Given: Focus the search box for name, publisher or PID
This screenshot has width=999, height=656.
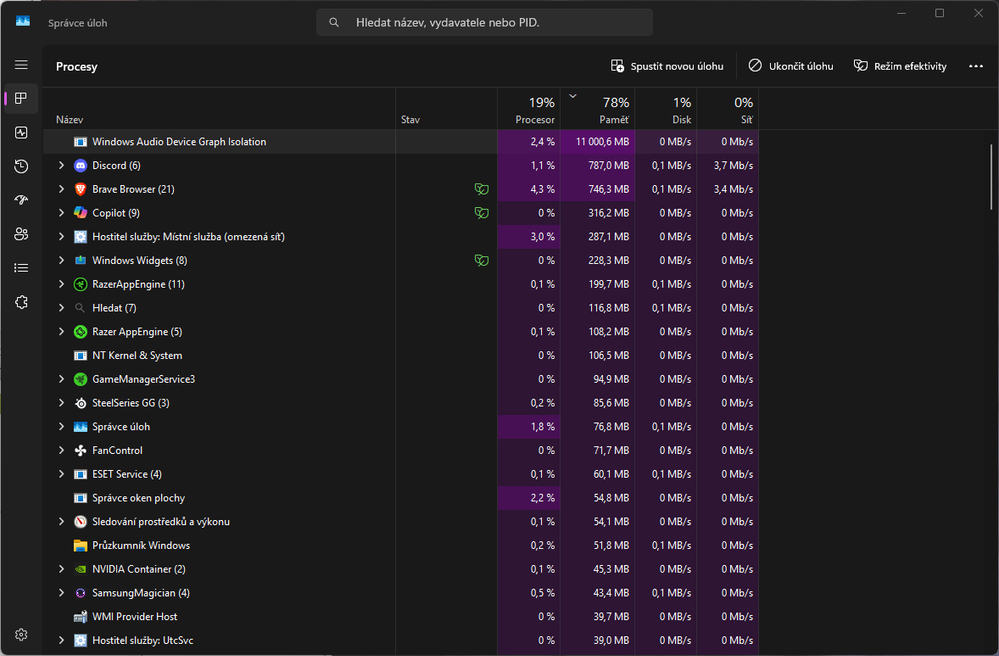Looking at the screenshot, I should (484, 22).
